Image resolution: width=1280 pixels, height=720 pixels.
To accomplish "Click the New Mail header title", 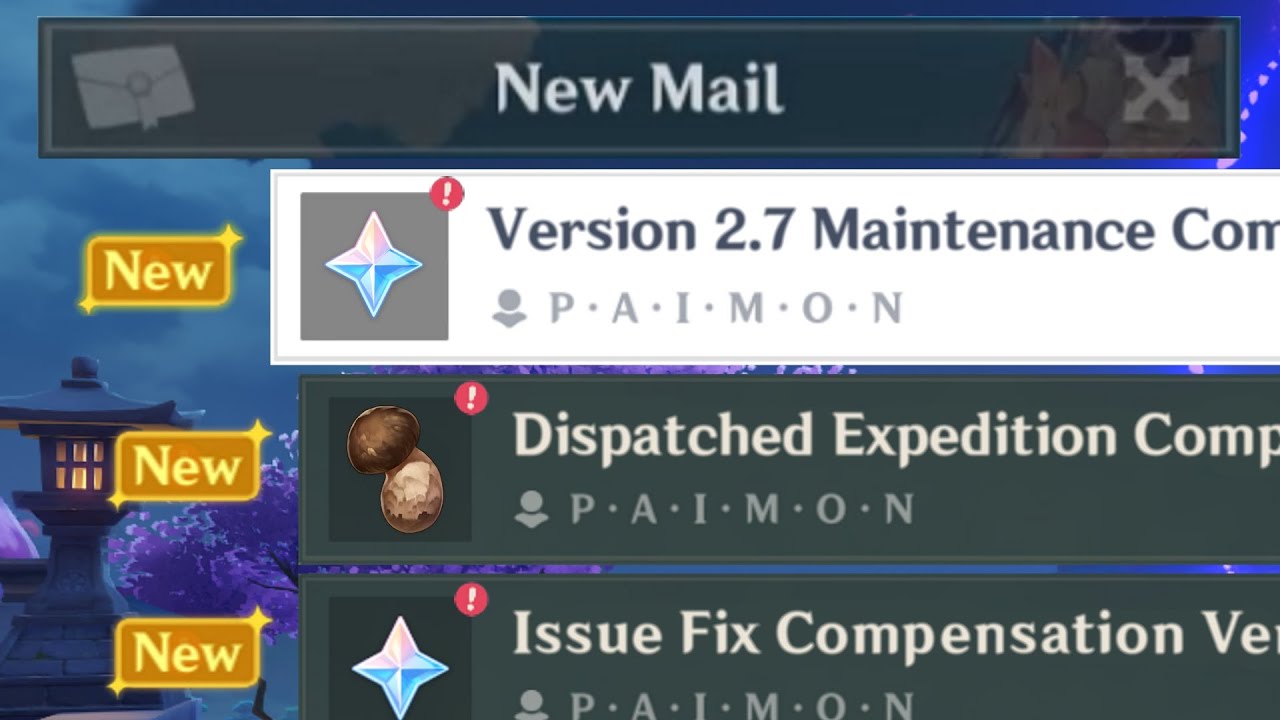I will pyautogui.click(x=639, y=88).
